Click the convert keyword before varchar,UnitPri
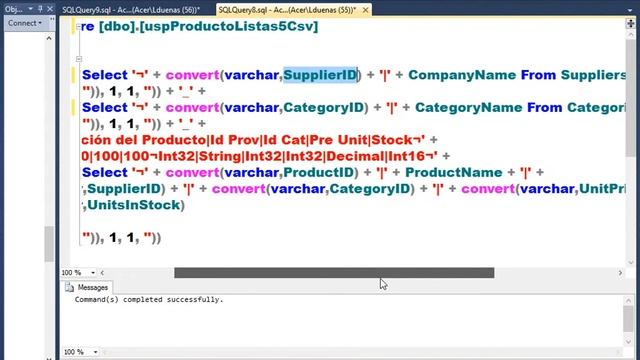This screenshot has height=360, width=640. click(488, 189)
